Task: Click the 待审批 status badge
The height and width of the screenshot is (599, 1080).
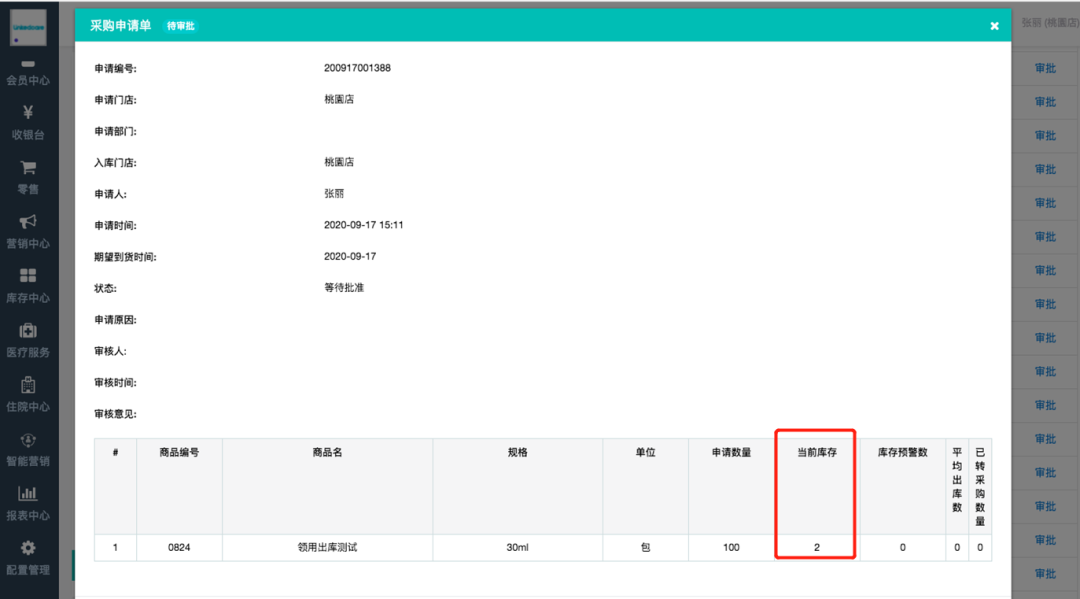Action: [180, 26]
